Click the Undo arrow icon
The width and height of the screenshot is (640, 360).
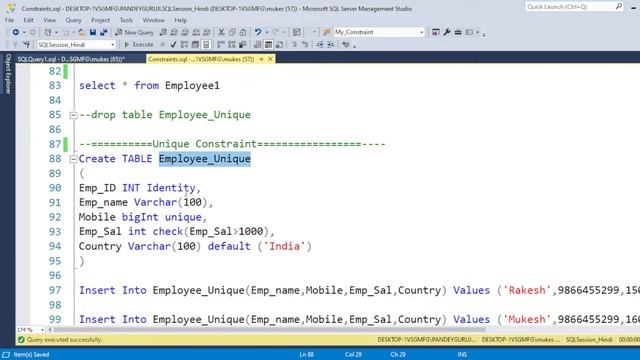tap(258, 32)
